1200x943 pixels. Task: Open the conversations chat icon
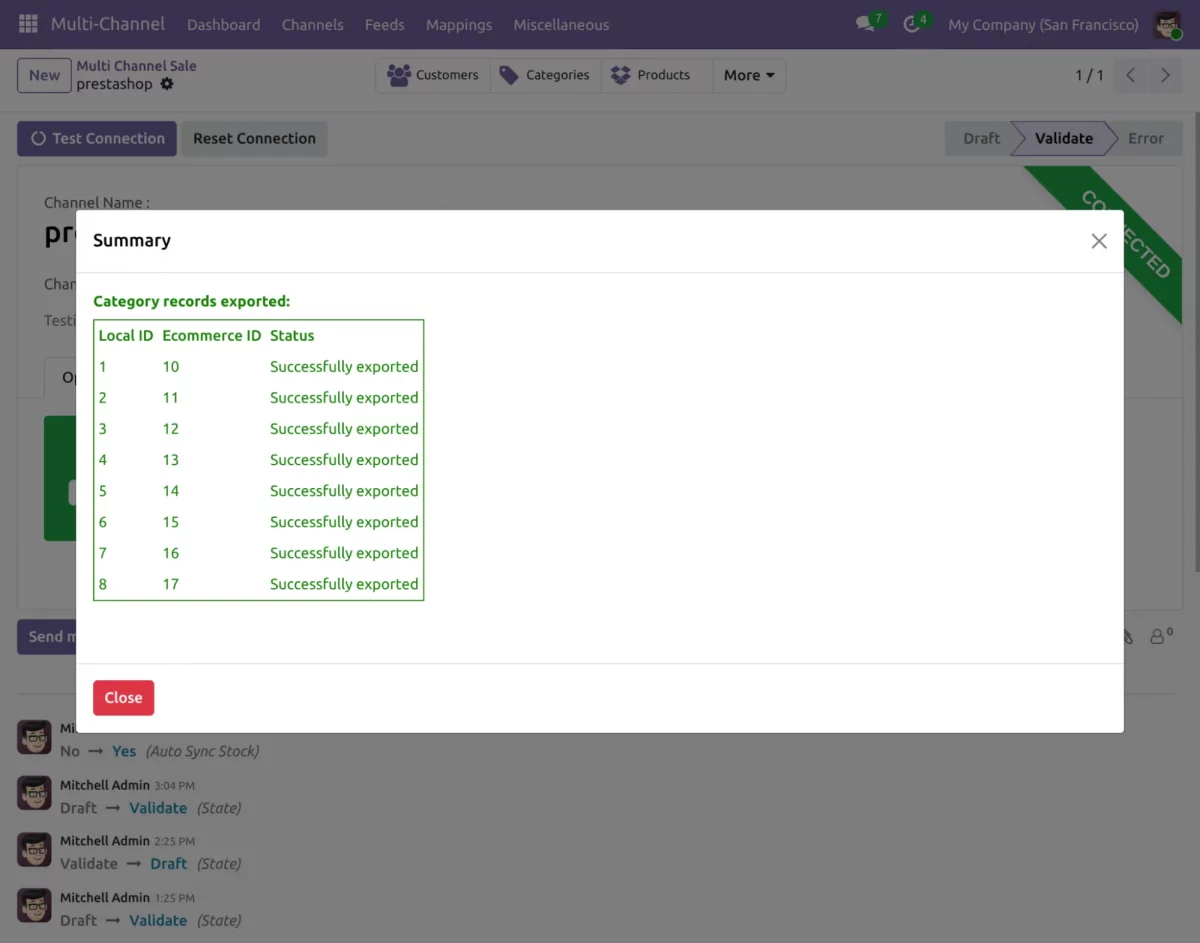click(865, 24)
